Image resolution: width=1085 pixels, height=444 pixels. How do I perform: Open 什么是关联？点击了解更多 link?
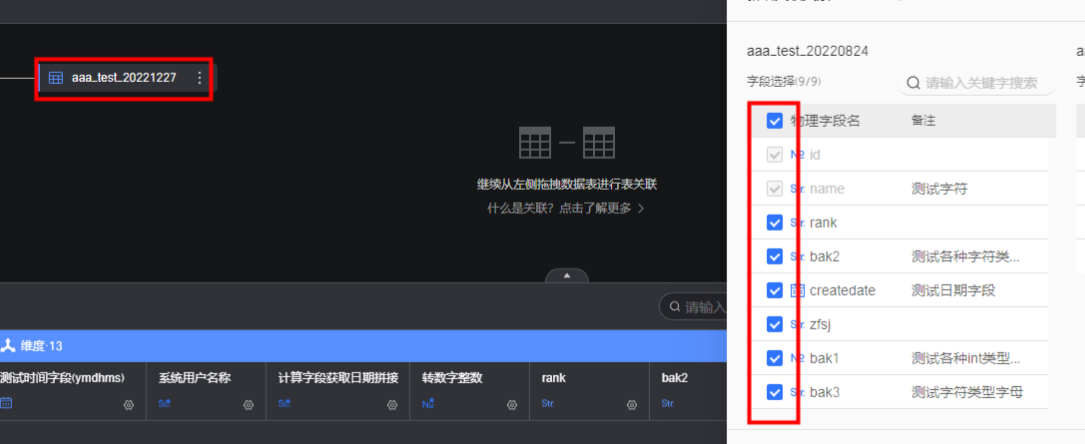pos(560,208)
